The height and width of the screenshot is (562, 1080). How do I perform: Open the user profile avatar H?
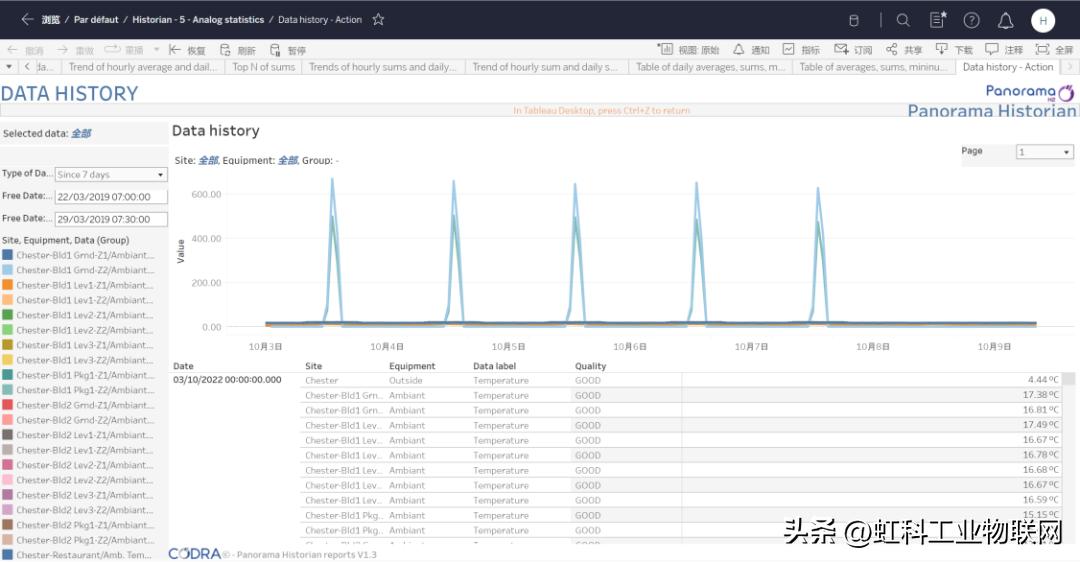pyautogui.click(x=1043, y=20)
